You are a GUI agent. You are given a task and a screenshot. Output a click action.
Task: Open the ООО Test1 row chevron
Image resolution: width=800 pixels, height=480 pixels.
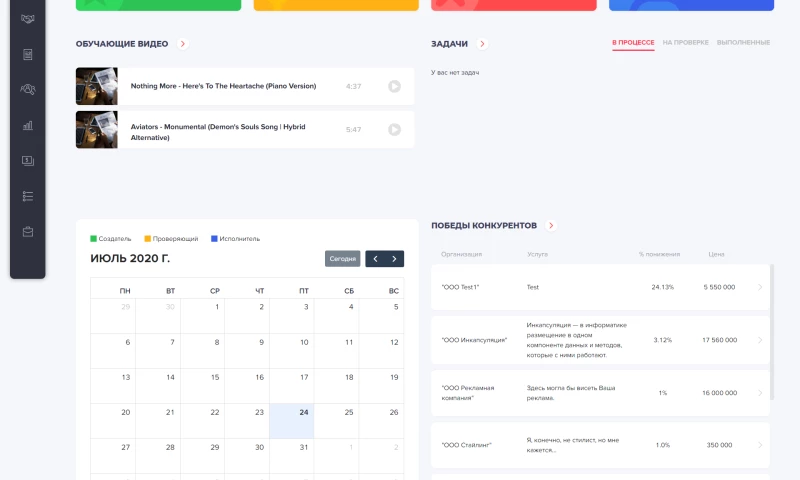(x=760, y=287)
